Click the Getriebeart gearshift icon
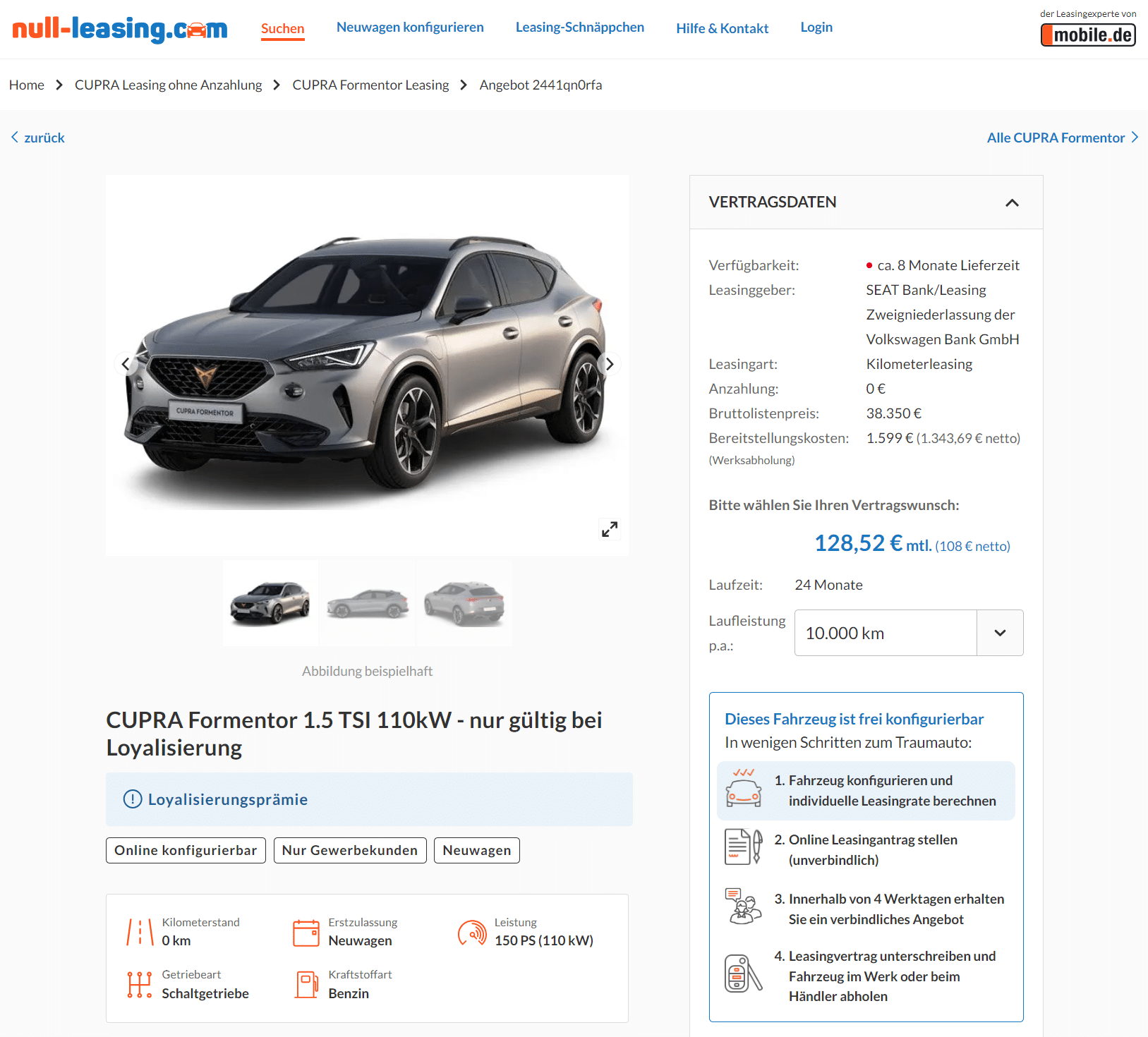 tap(140, 984)
